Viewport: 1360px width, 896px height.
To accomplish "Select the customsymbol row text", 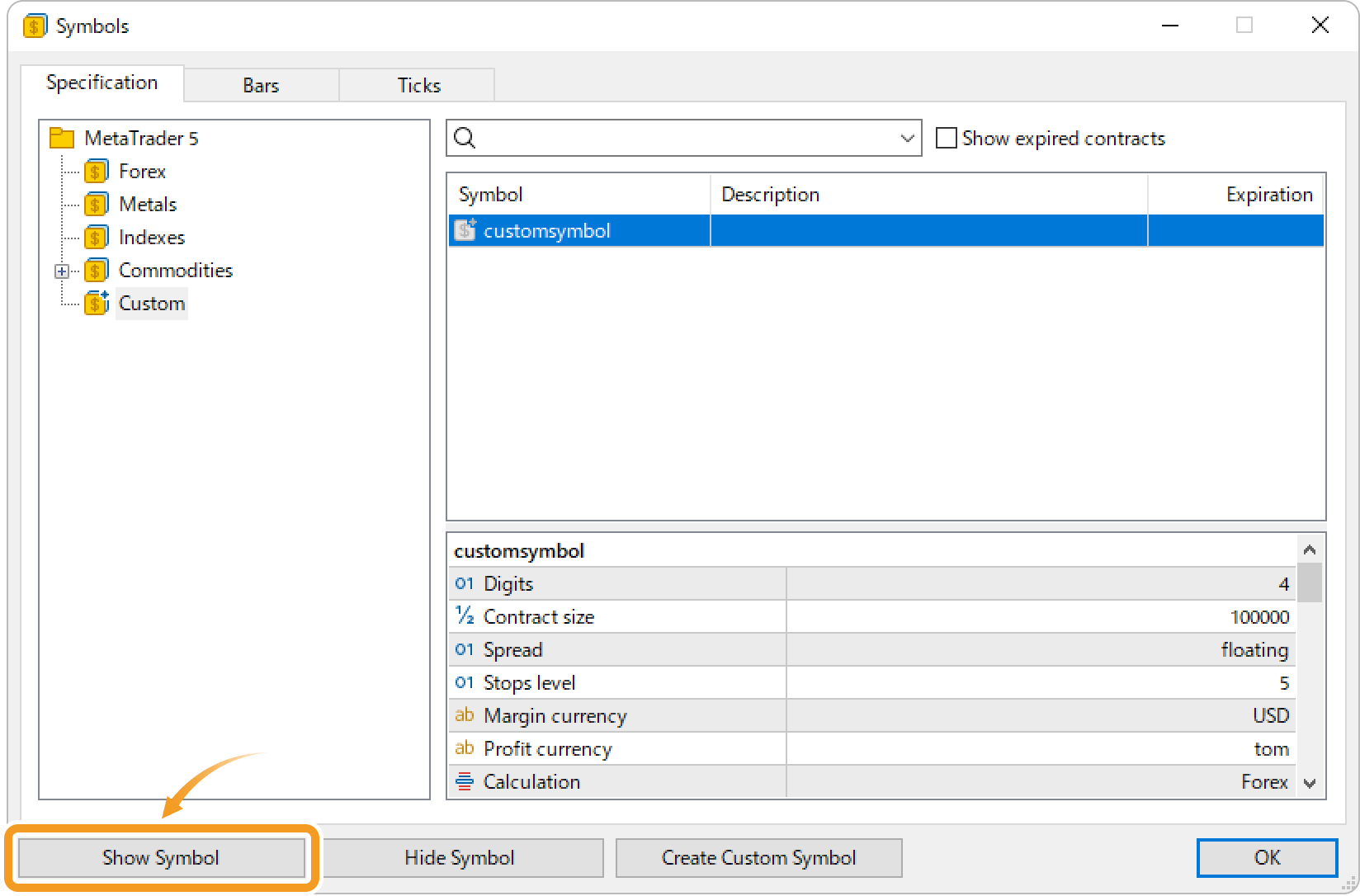I will tap(547, 231).
